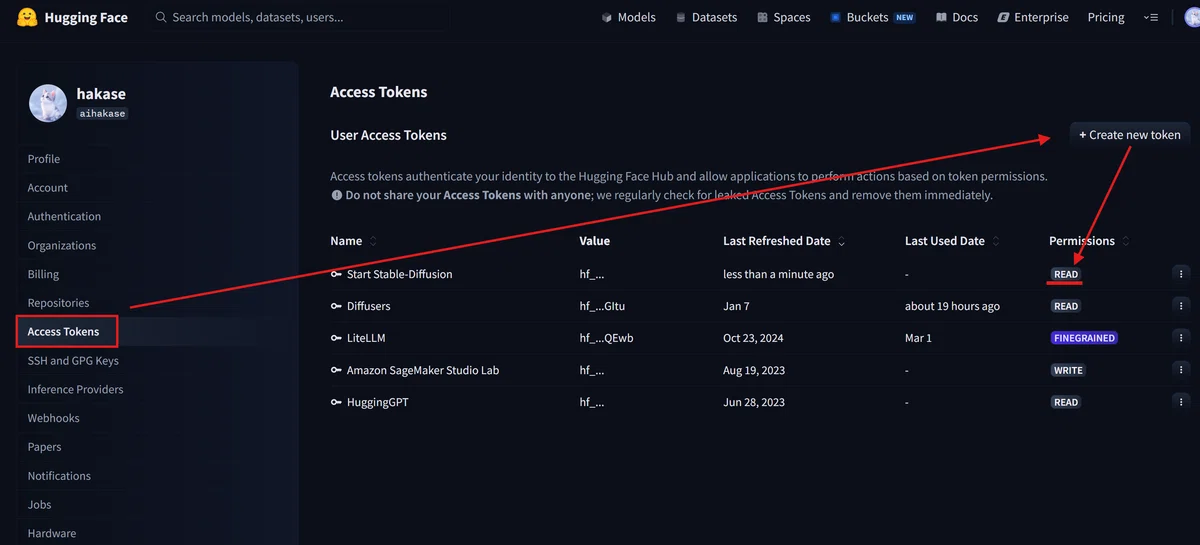This screenshot has height=545, width=1200.
Task: Click HuggingGPT token name
Action: (378, 402)
